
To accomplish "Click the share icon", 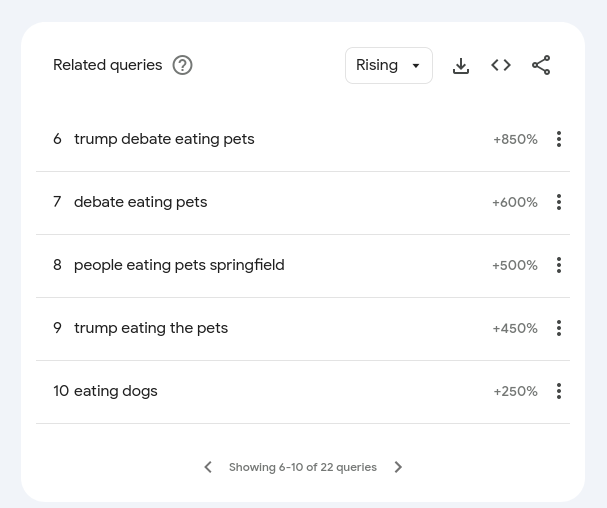I will click(x=541, y=65).
